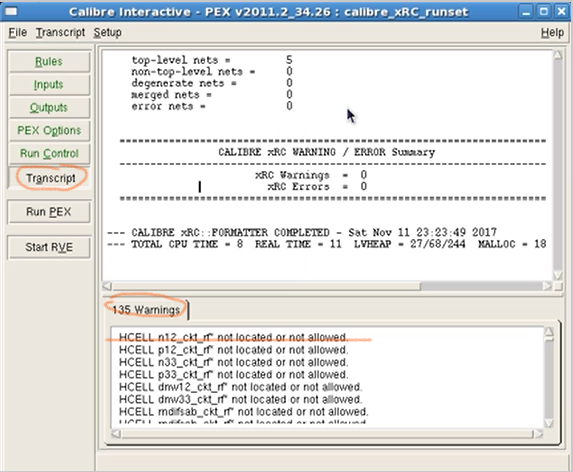Screen dimensions: 573x472
Task: Select warning 'HCELL dnw33_ckt_rf' row
Action: point(240,399)
